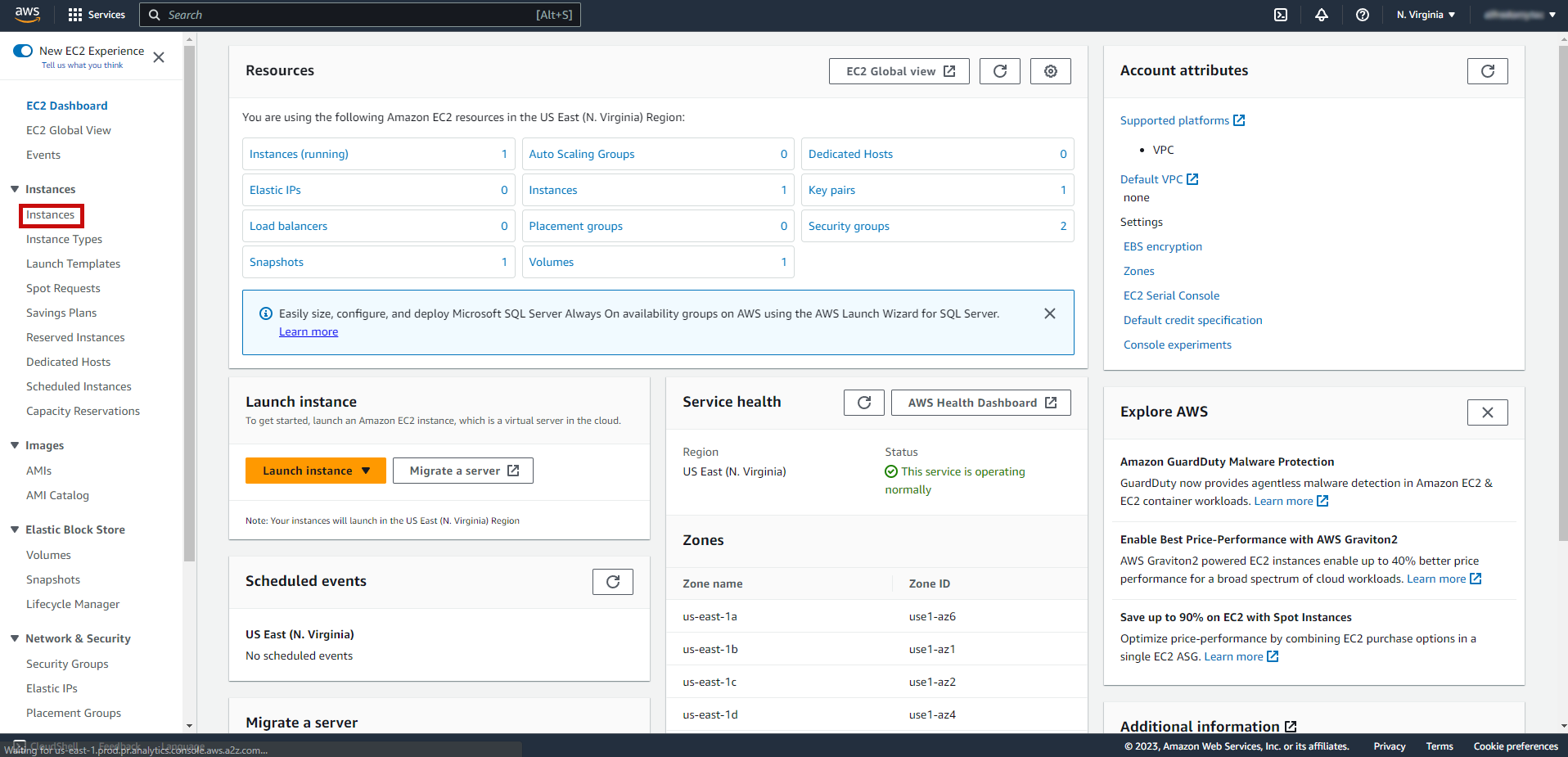This screenshot has height=757, width=1568.
Task: Click Learn more about Graviton2
Action: (1444, 579)
